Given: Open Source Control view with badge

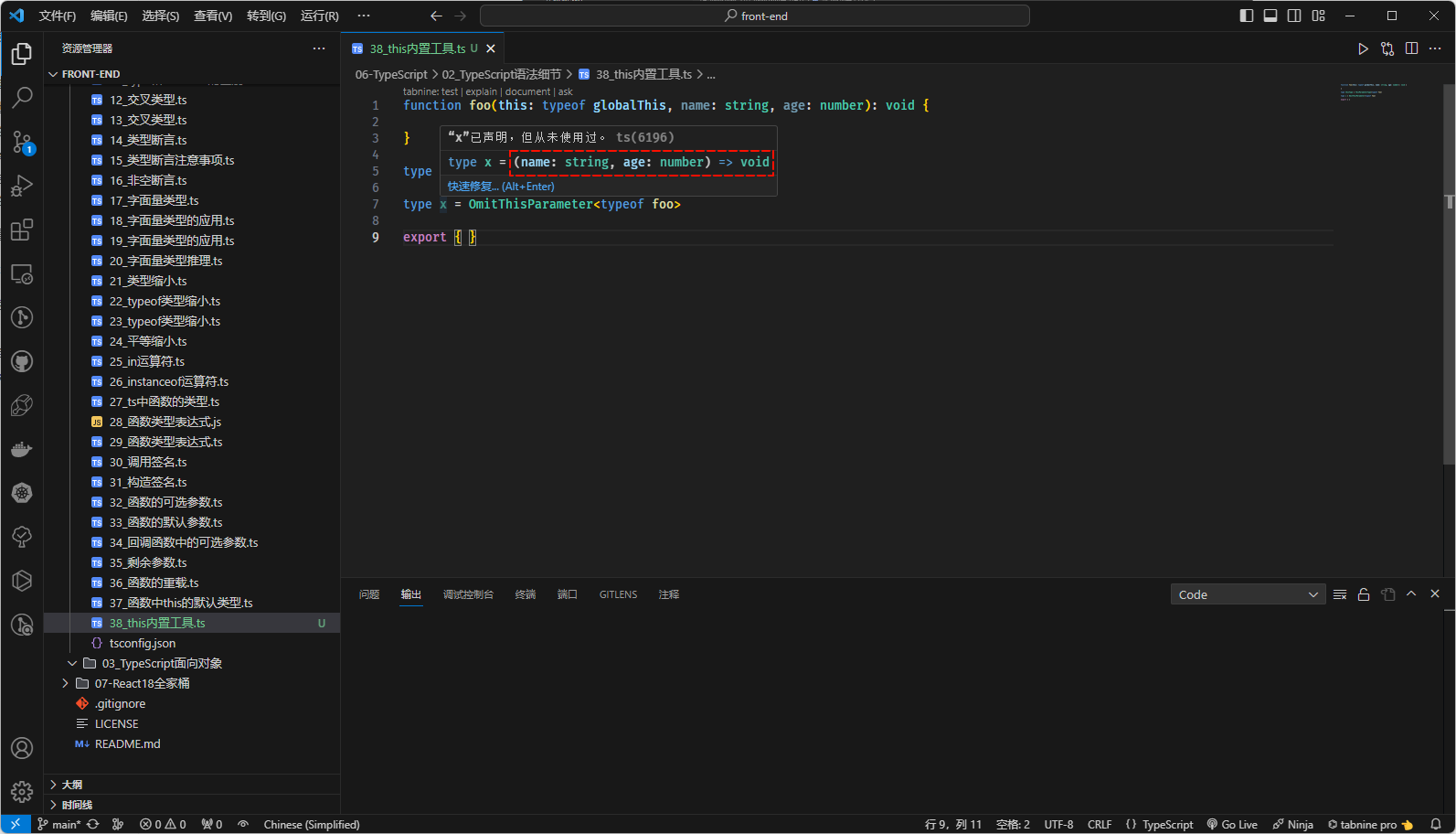Looking at the screenshot, I should 22,142.
